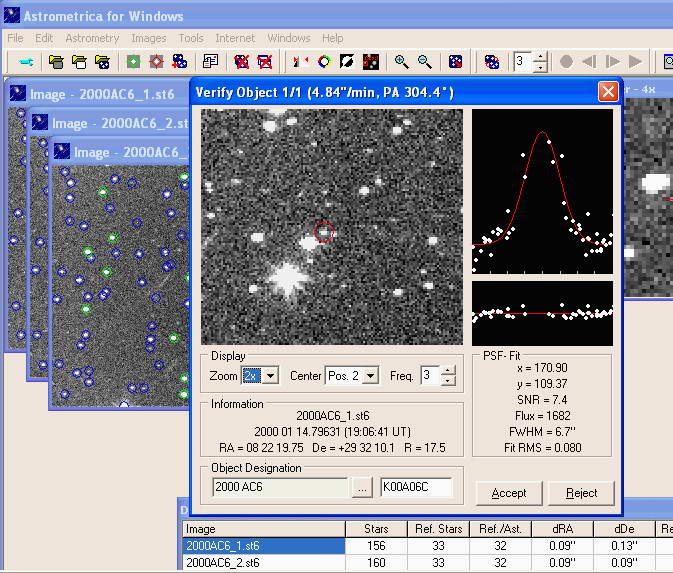The height and width of the screenshot is (573, 673).
Task: Invert the image display (black/white icon)
Action: point(347,62)
